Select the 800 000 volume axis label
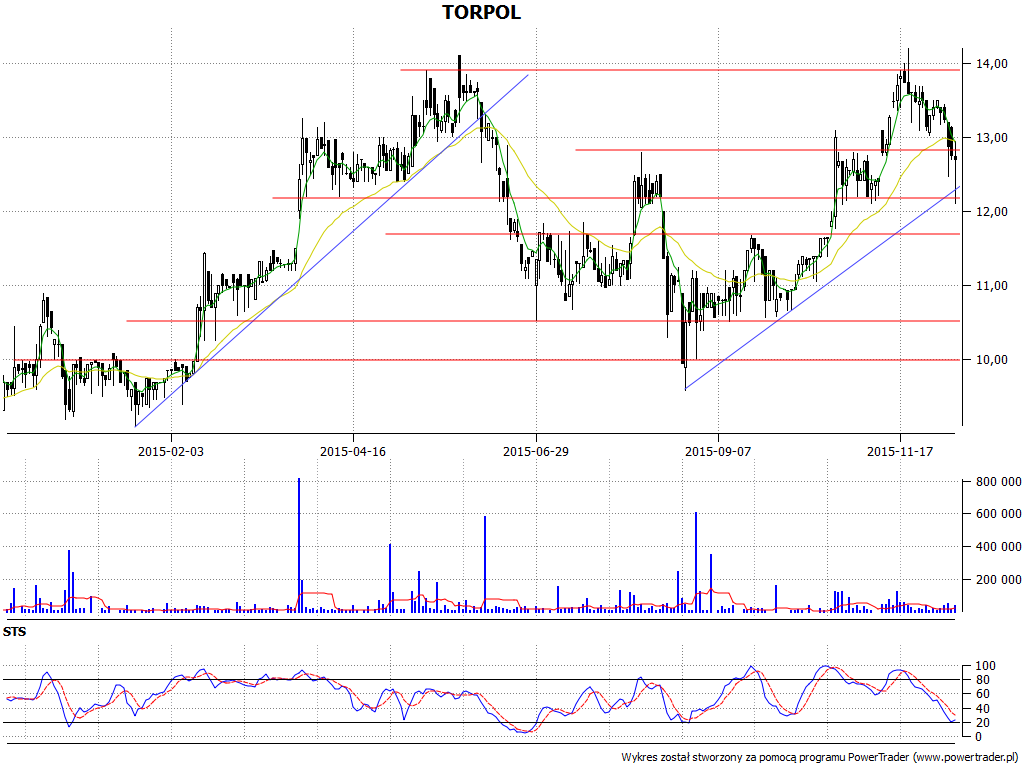Image resolution: width=1024 pixels, height=768 pixels. pos(999,482)
